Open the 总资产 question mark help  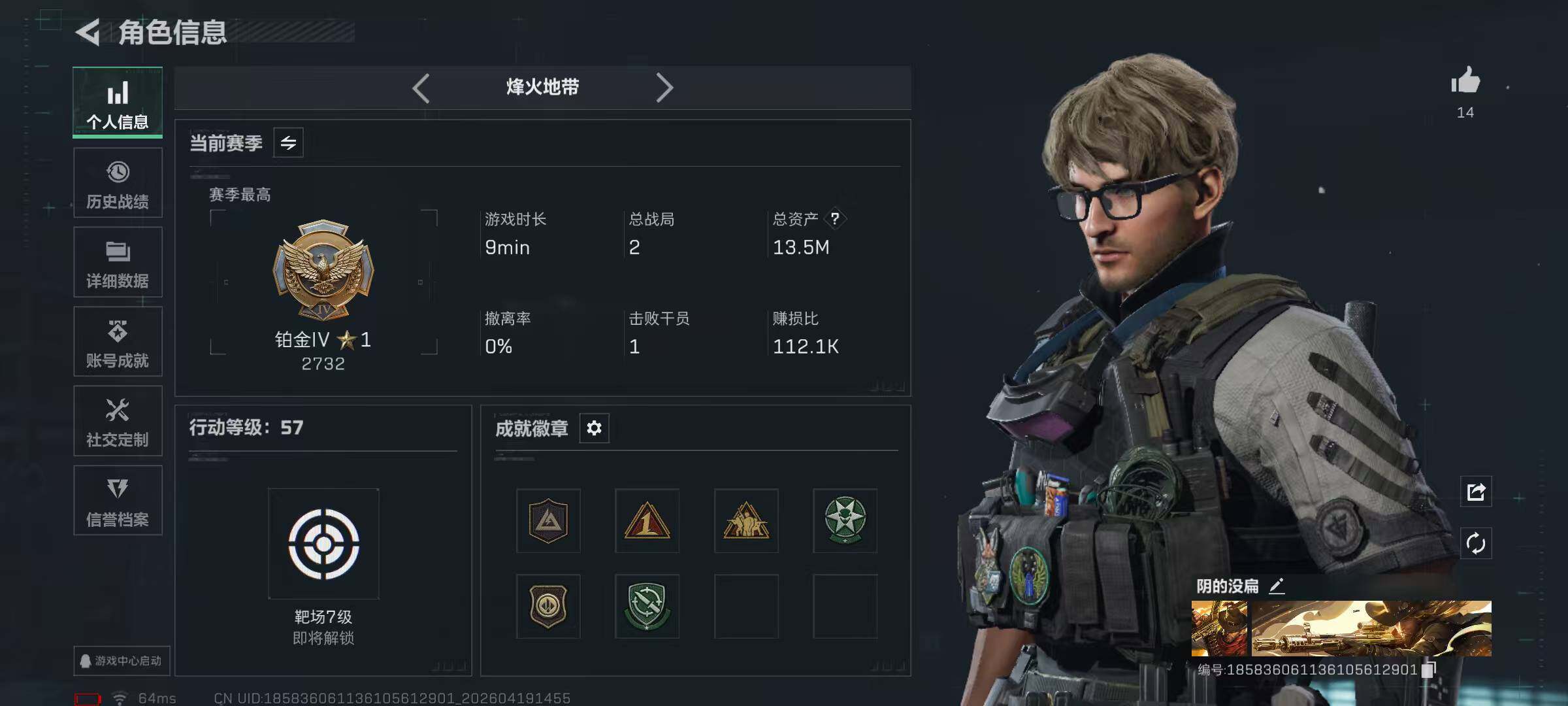click(x=835, y=218)
